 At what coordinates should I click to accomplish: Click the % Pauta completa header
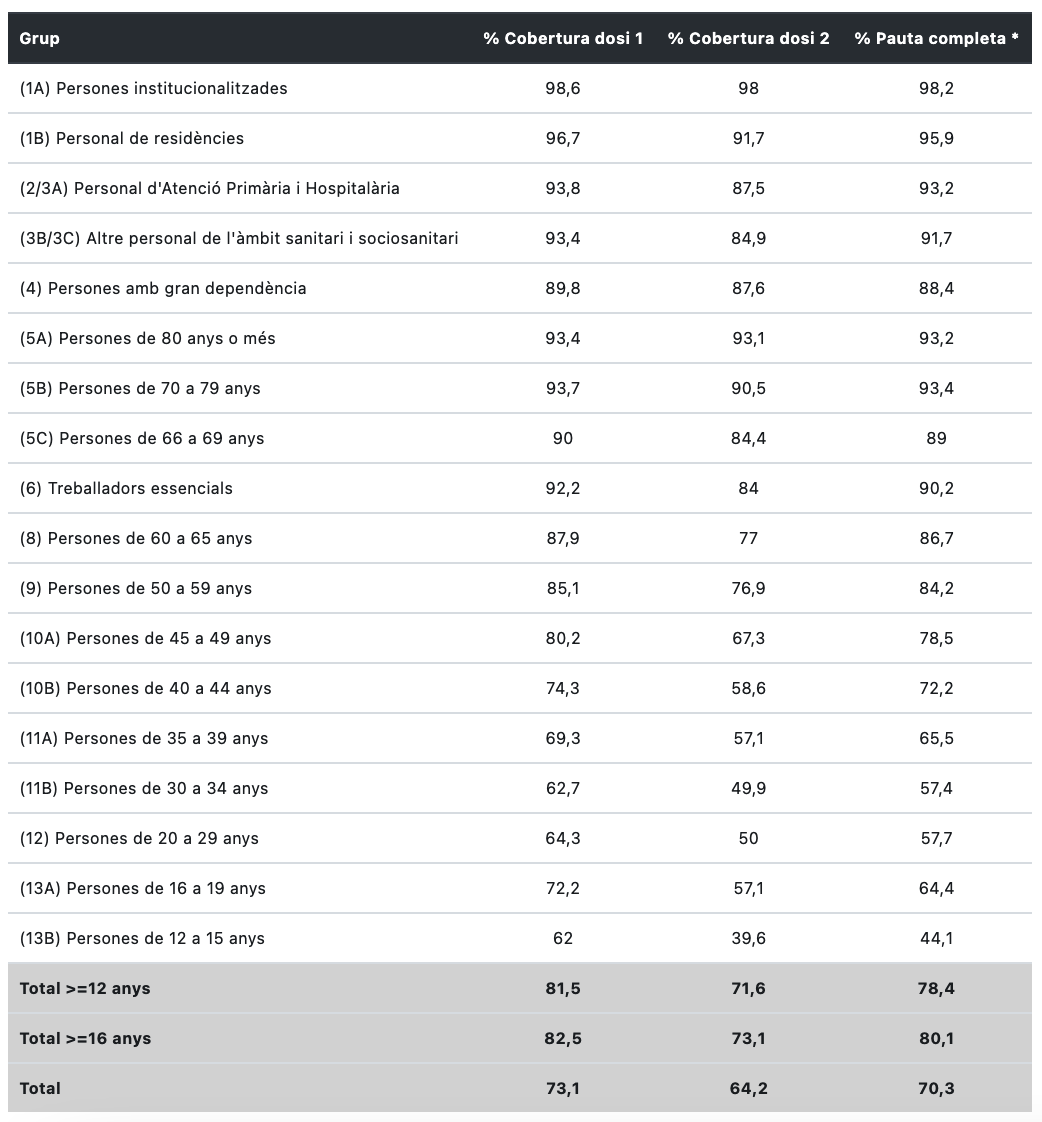[x=936, y=39]
